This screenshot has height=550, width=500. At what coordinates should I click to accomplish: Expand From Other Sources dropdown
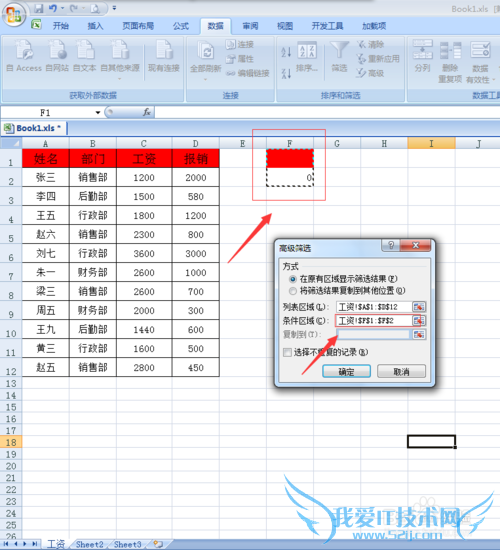pyautogui.click(x=120, y=79)
